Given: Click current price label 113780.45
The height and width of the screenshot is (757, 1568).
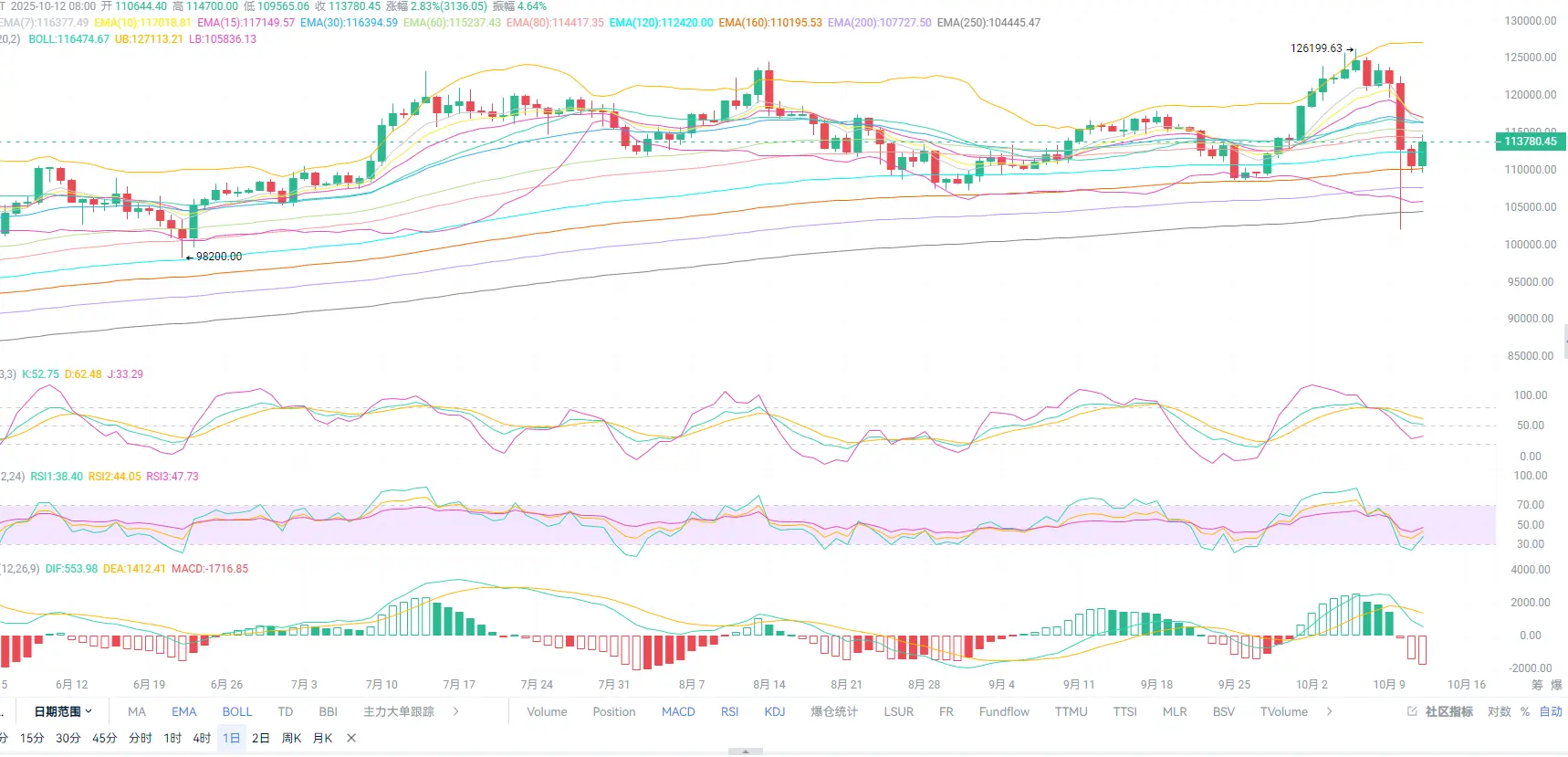Looking at the screenshot, I should 1531,142.
